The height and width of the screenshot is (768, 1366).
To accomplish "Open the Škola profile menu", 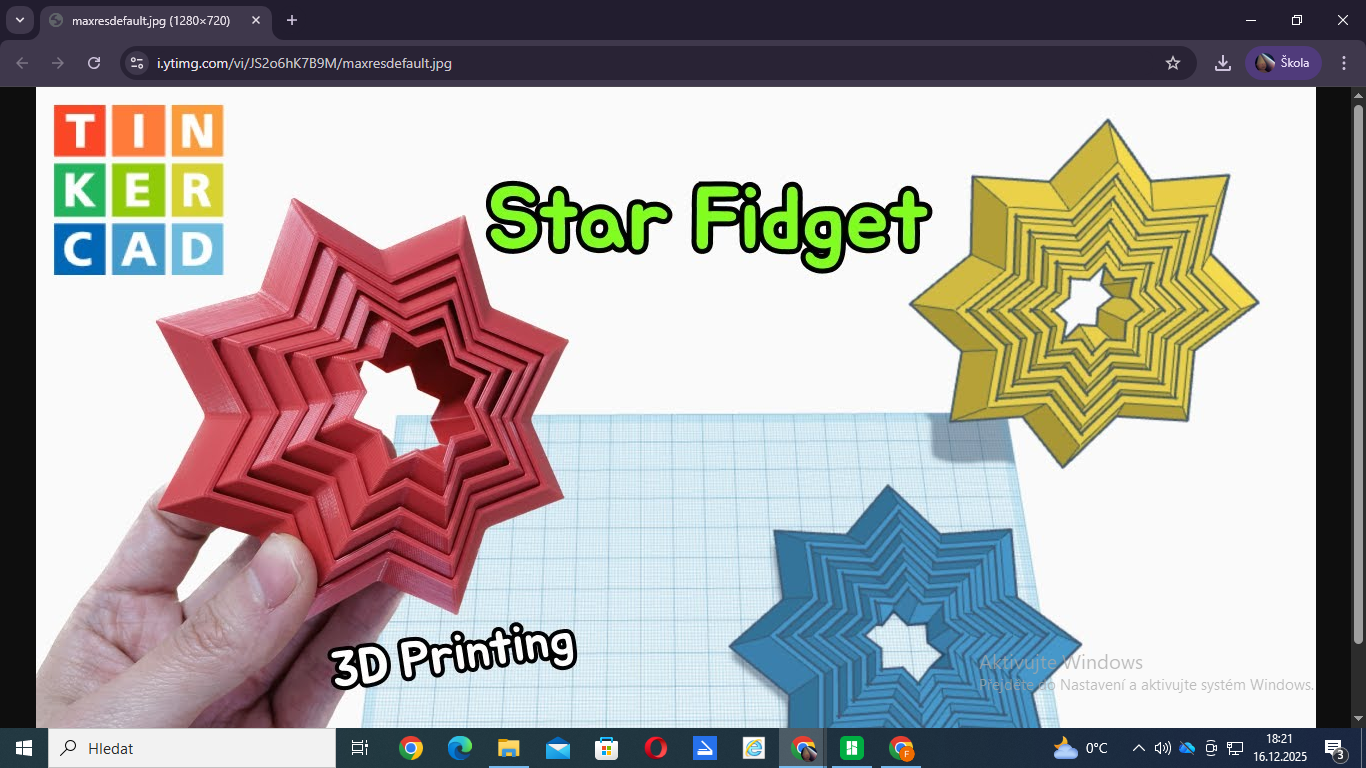I will (x=1283, y=63).
